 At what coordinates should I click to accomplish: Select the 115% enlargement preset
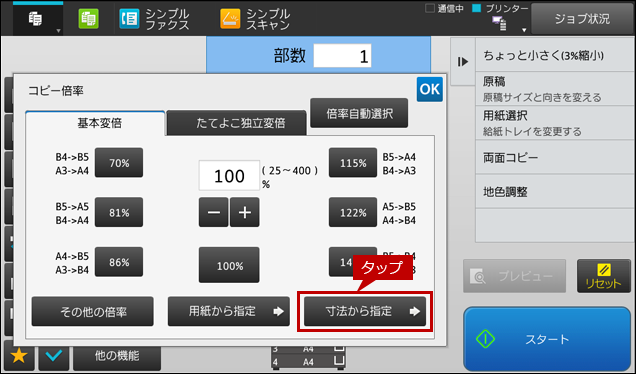tap(353, 163)
